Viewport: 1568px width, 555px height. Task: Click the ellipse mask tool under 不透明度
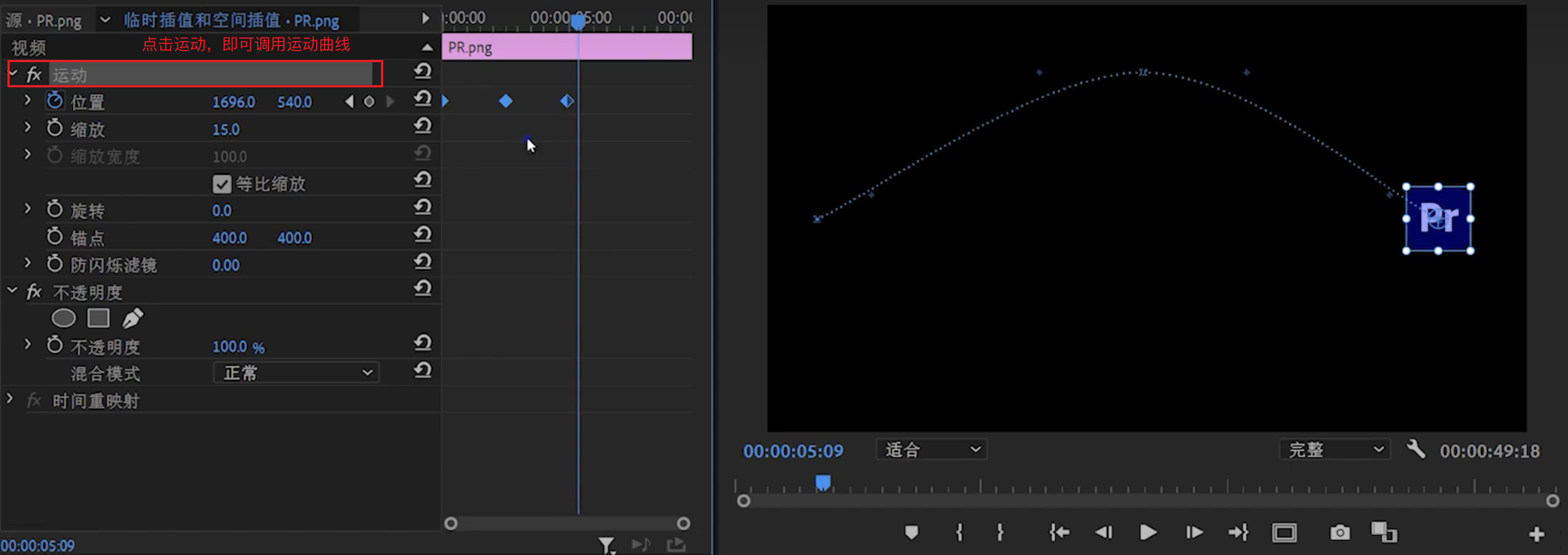pos(63,318)
